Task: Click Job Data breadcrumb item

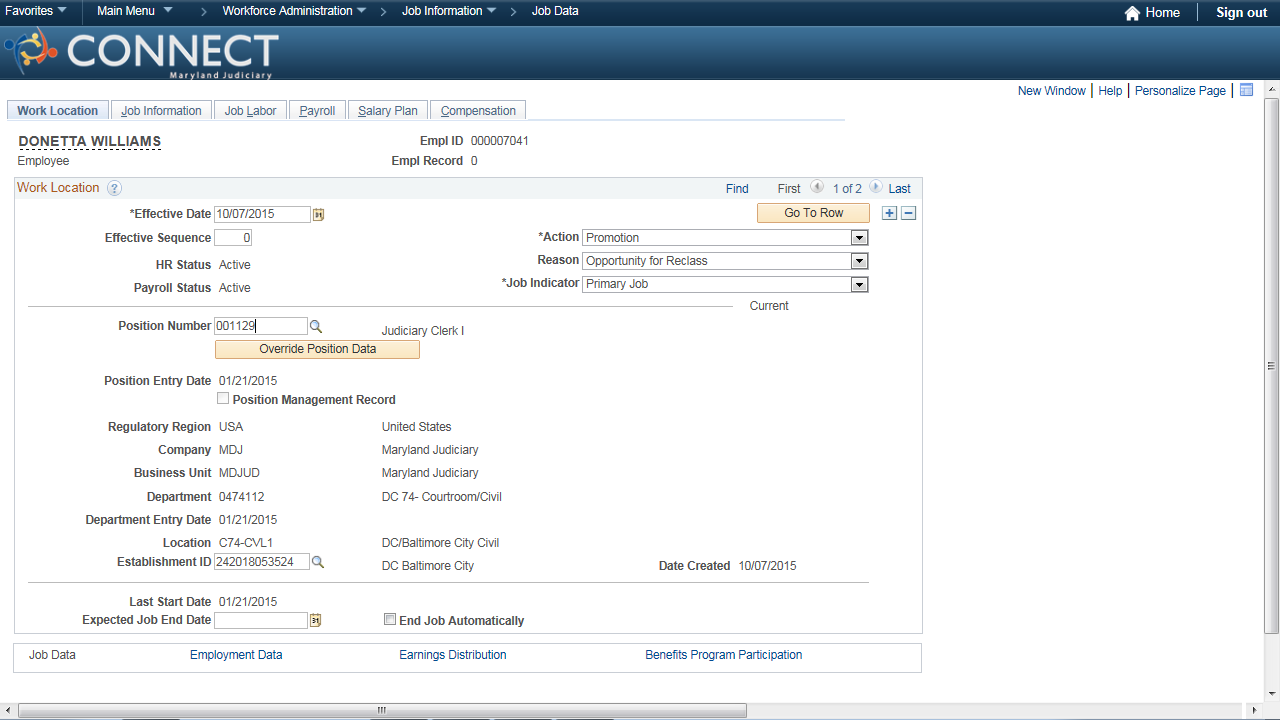Action: pyautogui.click(x=555, y=11)
